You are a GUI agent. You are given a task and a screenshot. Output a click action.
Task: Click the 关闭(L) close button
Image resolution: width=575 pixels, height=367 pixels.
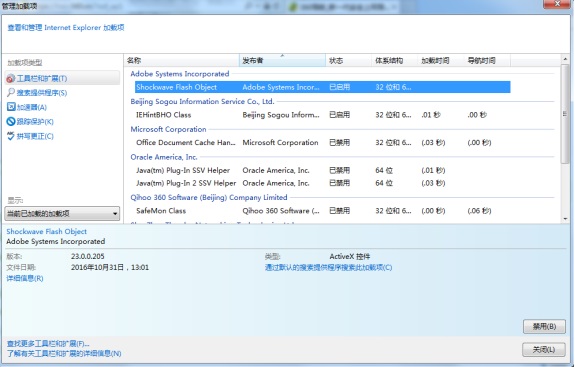coord(544,349)
